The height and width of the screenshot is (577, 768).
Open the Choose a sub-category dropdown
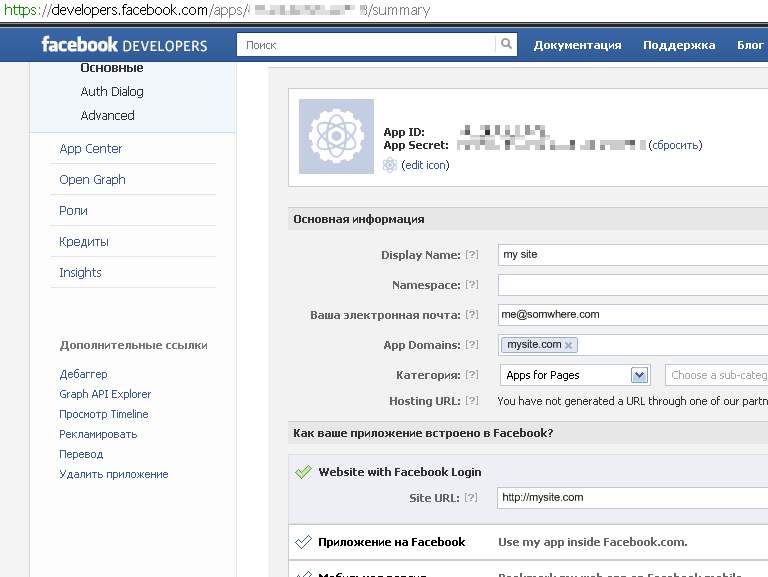[x=717, y=375]
